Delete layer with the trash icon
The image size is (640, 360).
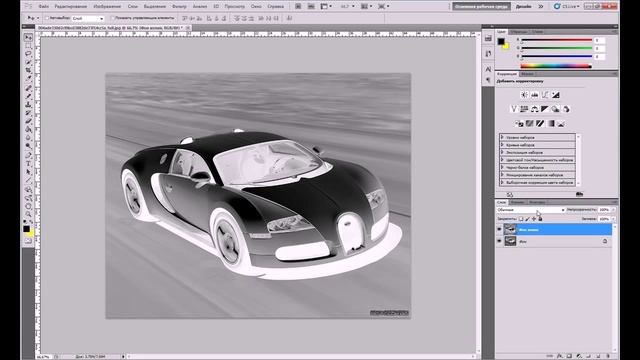click(x=608, y=356)
